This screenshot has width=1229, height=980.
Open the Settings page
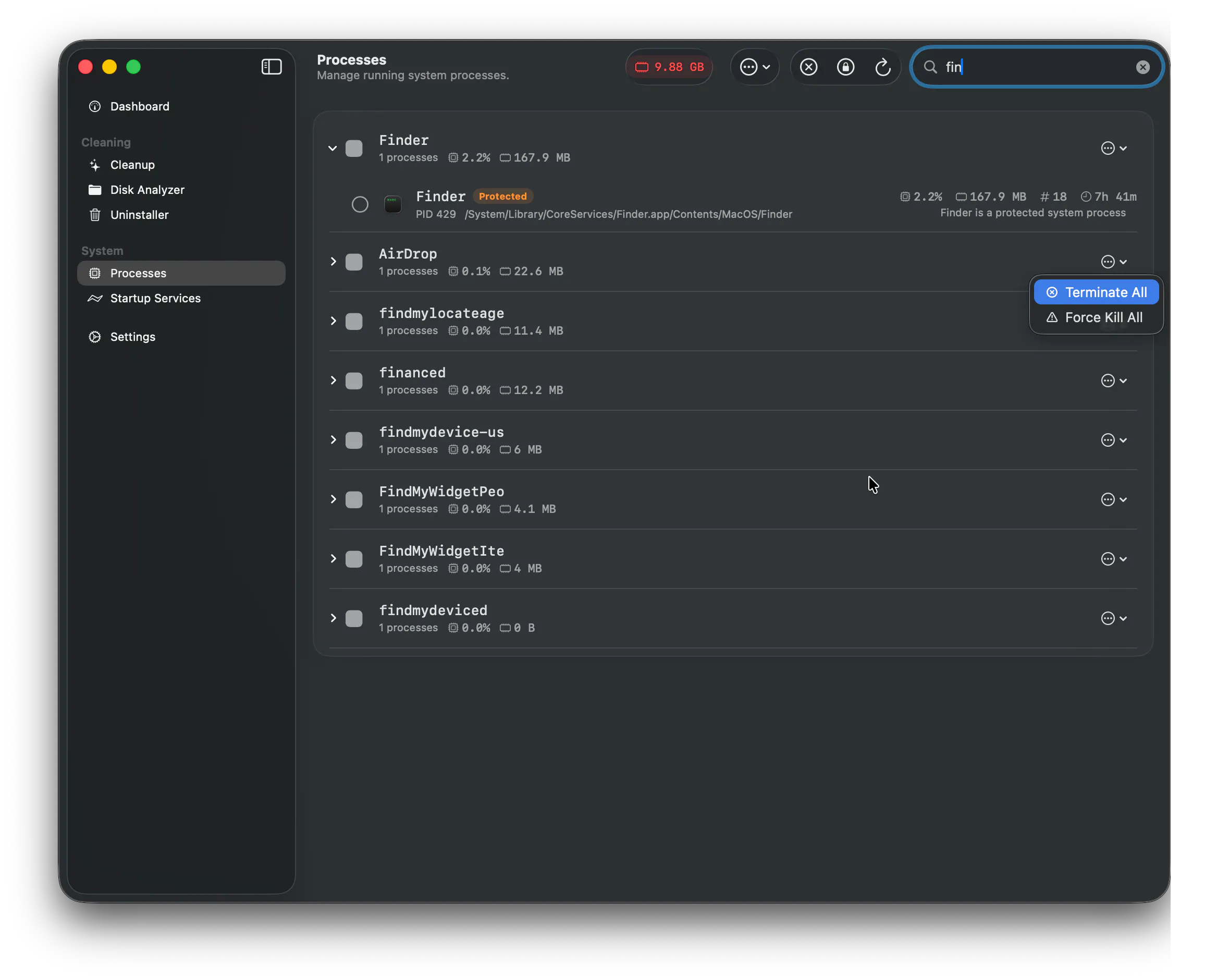pyautogui.click(x=132, y=337)
